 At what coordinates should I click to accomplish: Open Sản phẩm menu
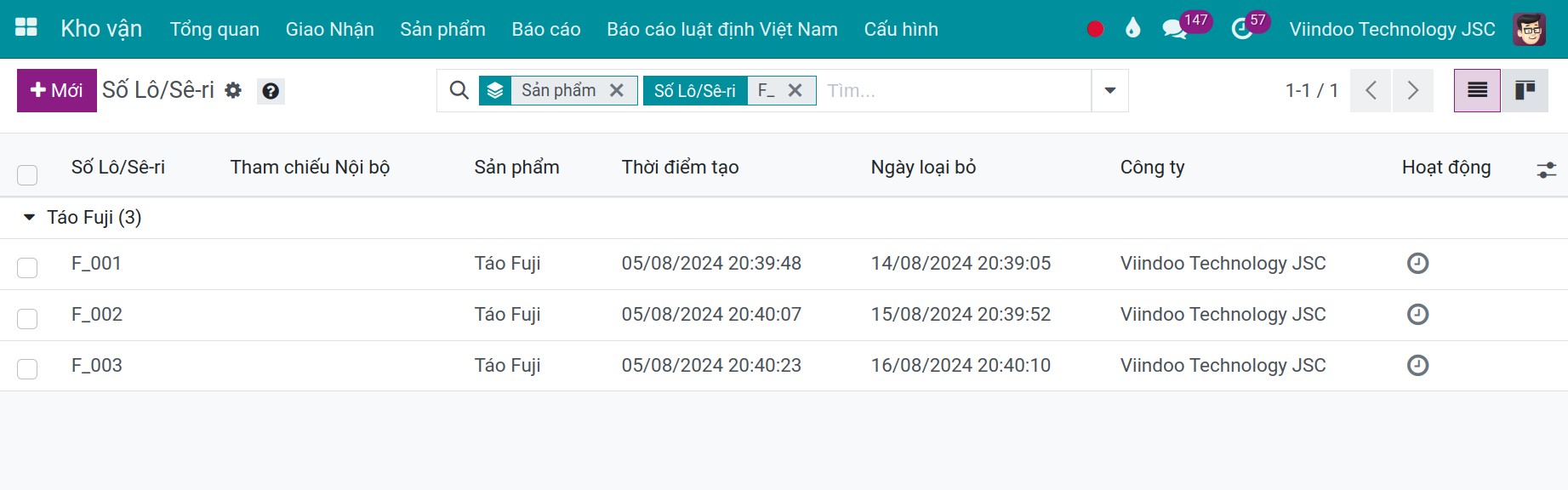click(442, 29)
